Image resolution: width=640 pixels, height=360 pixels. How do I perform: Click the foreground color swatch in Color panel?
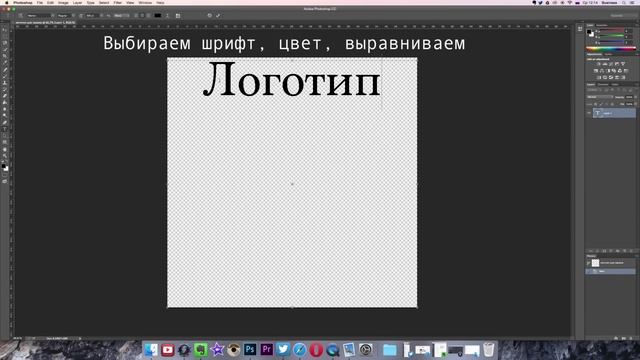click(x=589, y=31)
